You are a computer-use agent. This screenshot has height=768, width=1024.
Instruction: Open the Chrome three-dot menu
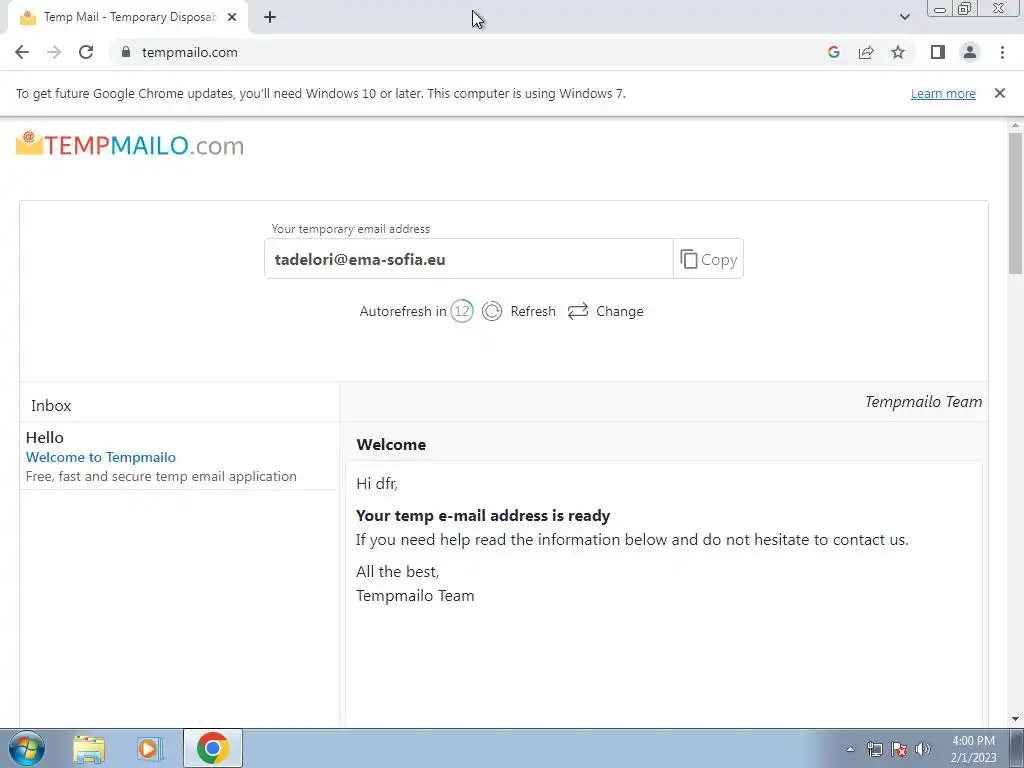click(x=1002, y=52)
